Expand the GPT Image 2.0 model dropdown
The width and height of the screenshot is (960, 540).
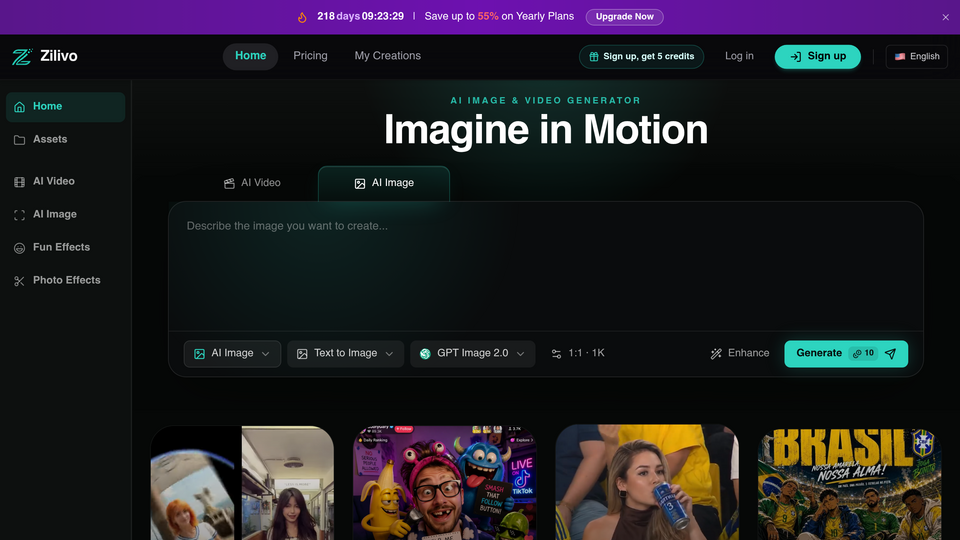pos(473,354)
